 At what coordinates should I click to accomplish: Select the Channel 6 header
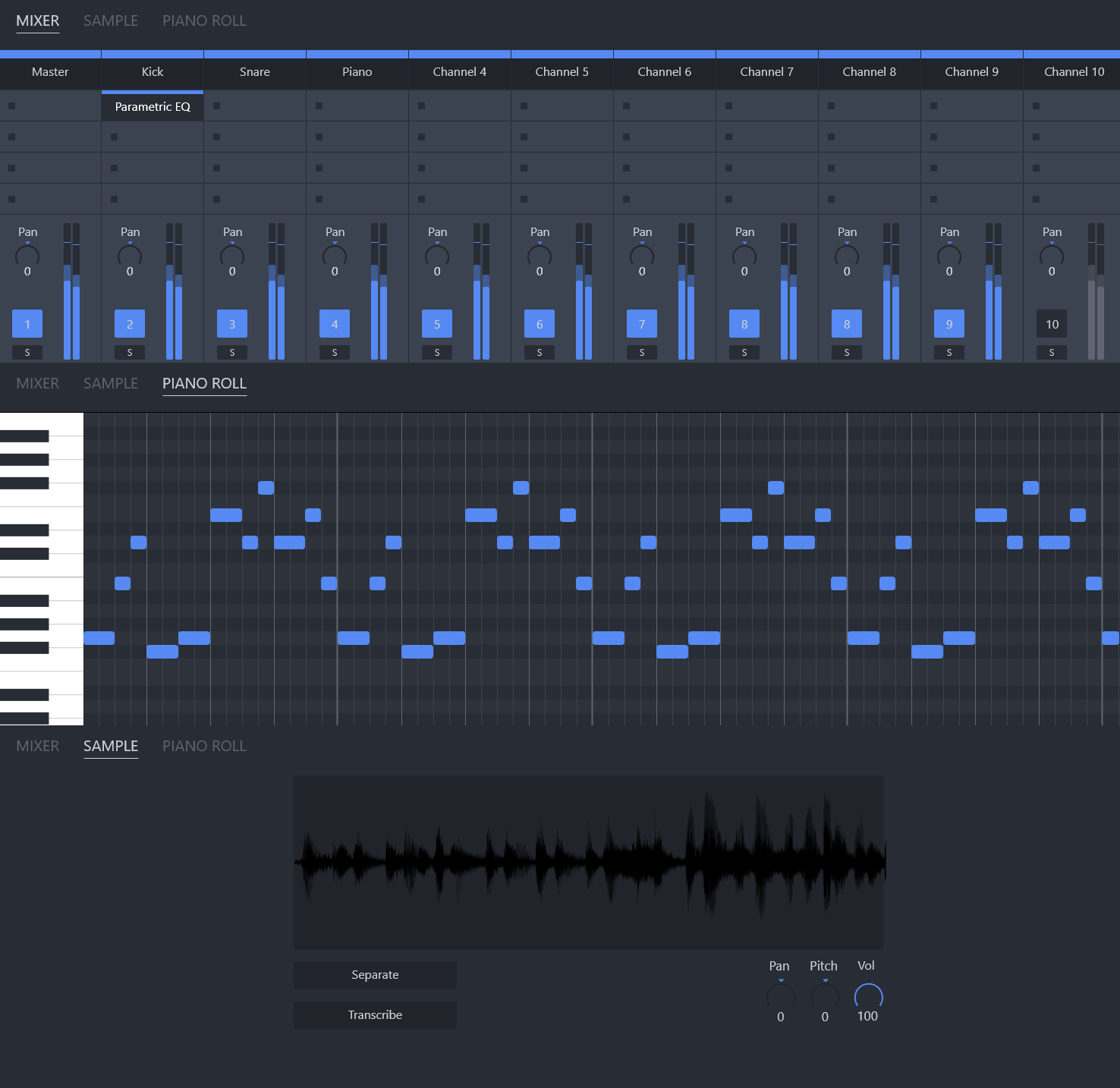pos(665,72)
